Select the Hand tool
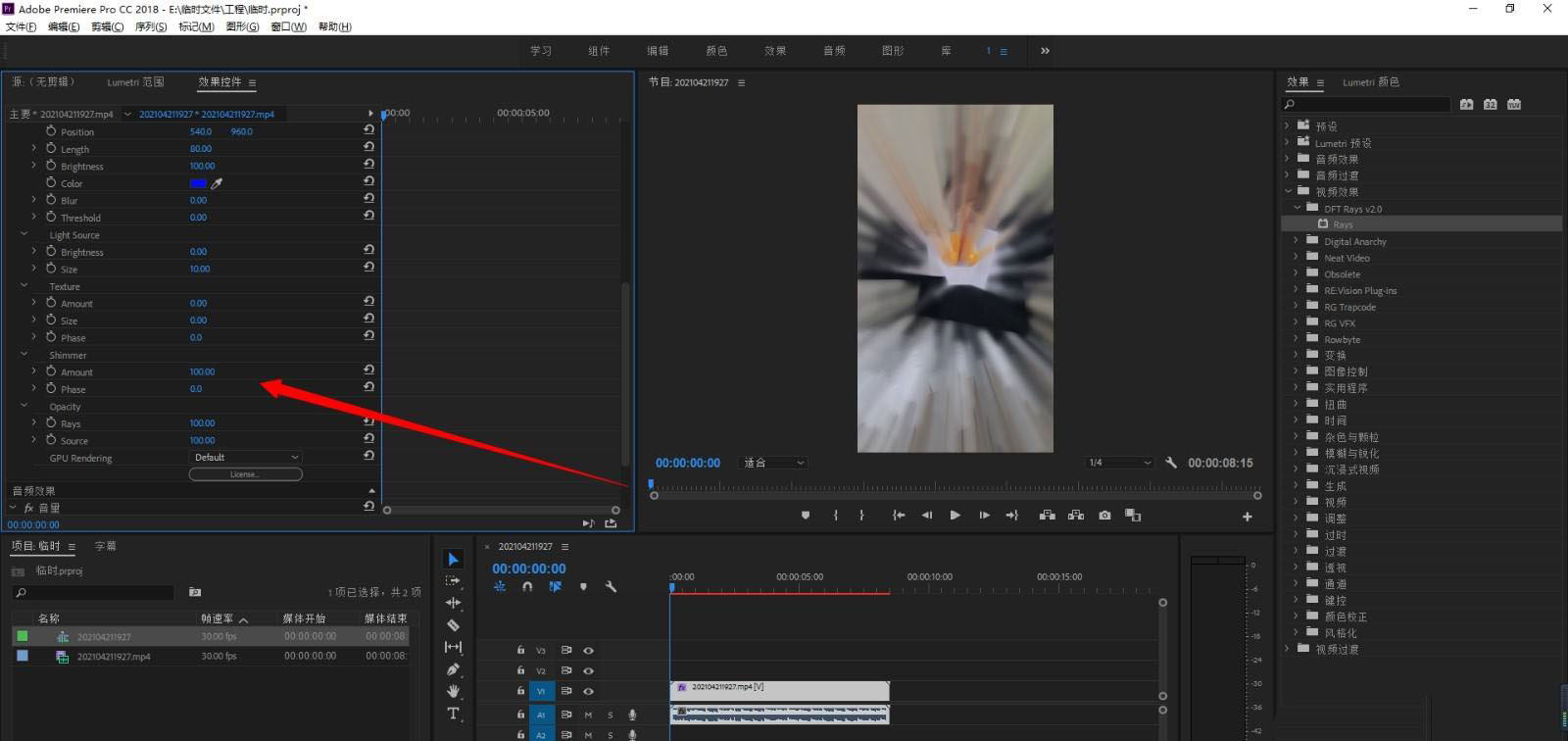 point(453,691)
